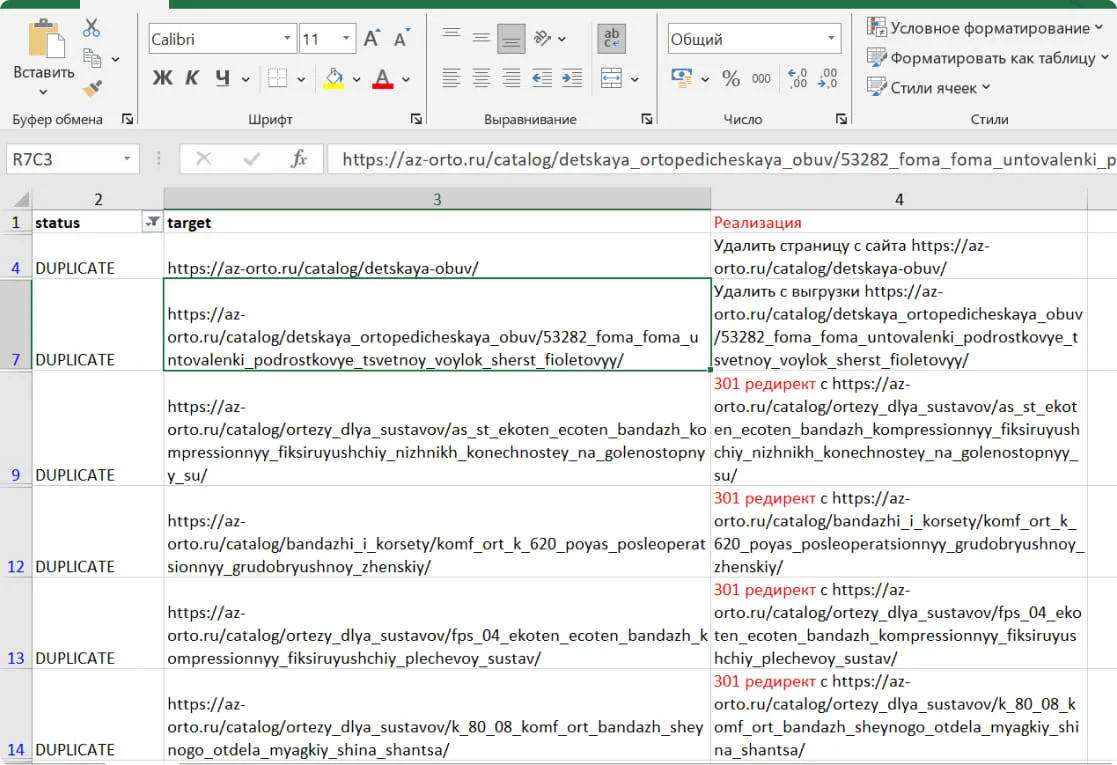Click the percent style button

[731, 78]
